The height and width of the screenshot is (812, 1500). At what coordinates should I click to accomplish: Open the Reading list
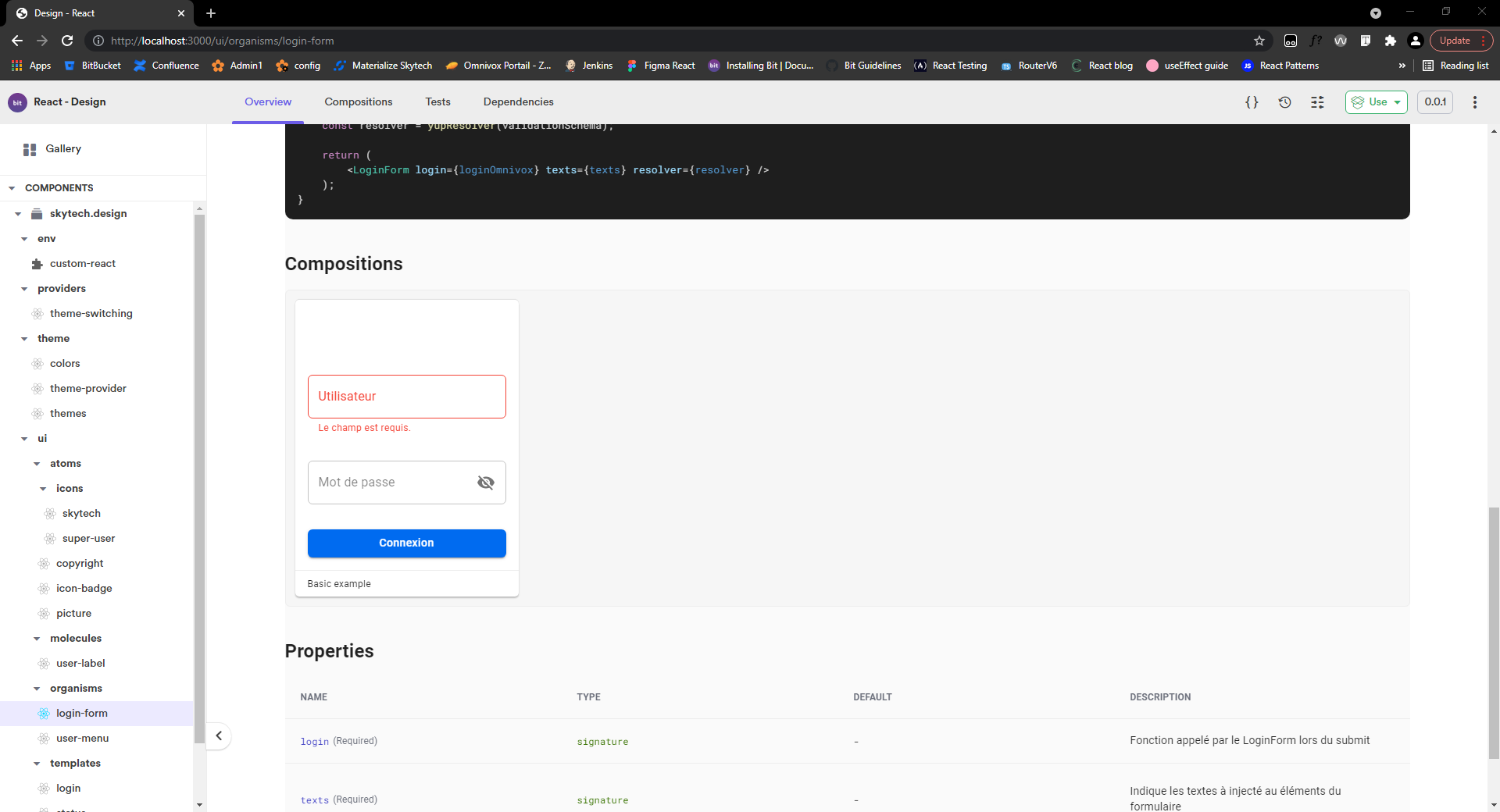pos(1455,66)
